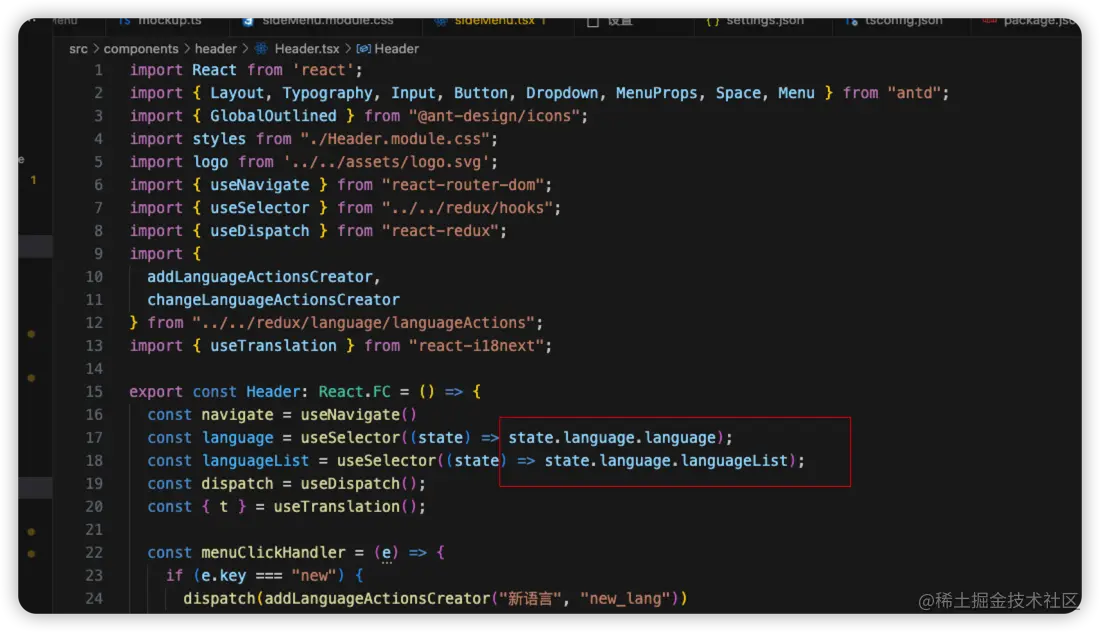Click 'MenuProps' in the antd import line
The image size is (1100, 632).
657,93
